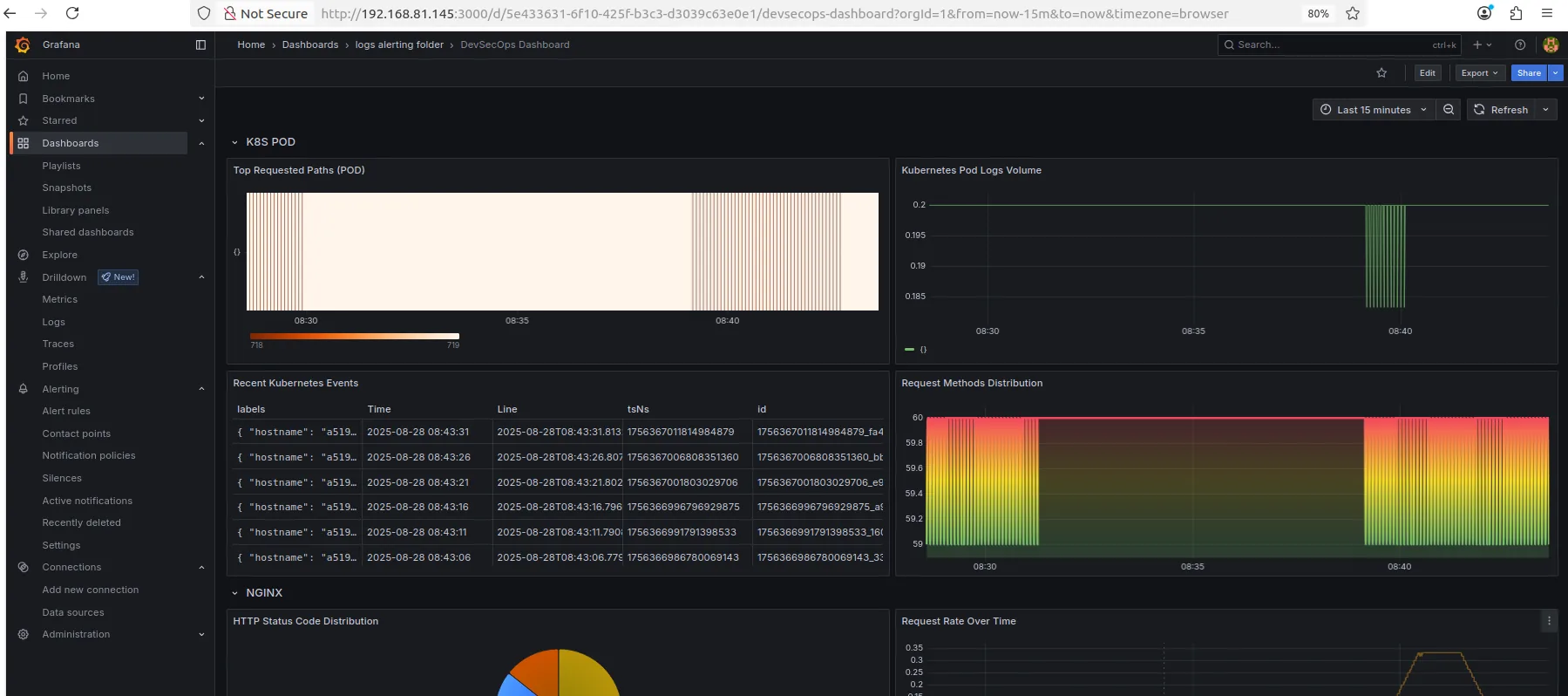Open Contact points in the sidebar
Viewport: 1568px width, 696px height.
[x=77, y=433]
